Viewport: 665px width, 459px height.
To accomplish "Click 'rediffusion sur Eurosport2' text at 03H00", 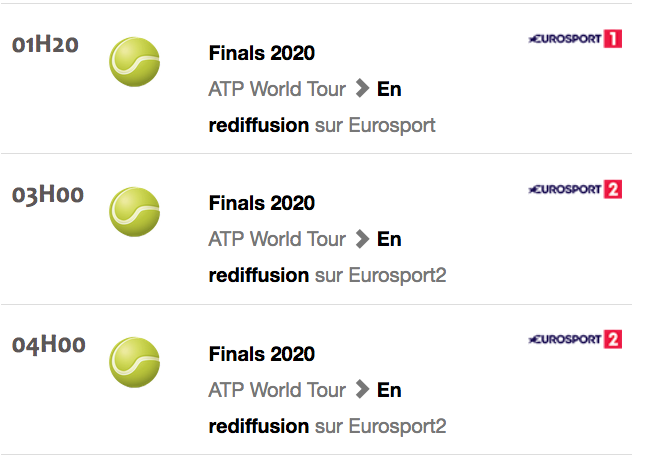I will (x=327, y=276).
